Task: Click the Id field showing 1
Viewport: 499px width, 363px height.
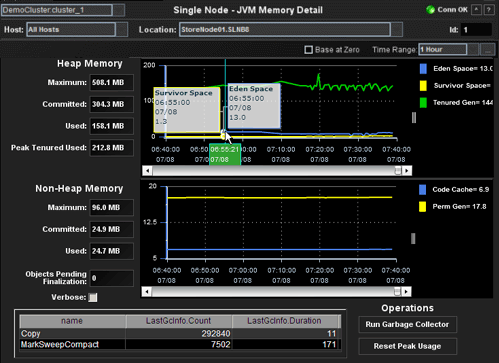Action: tap(476, 30)
